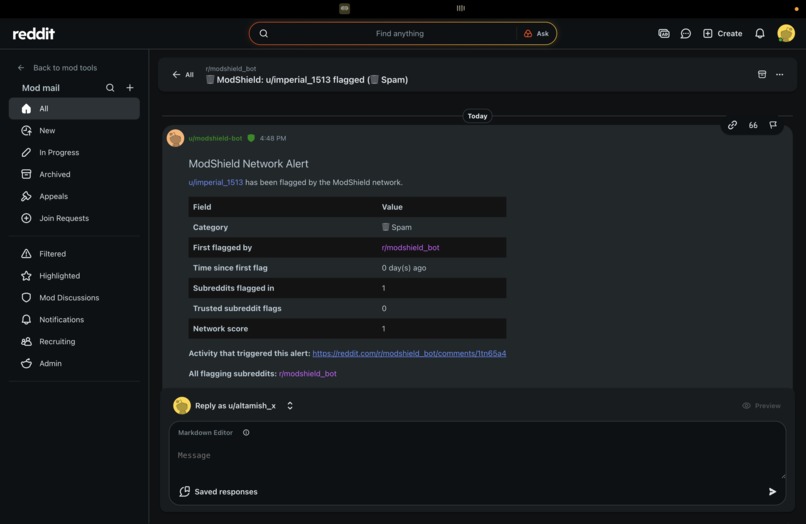Open the Archived folder
The width and height of the screenshot is (806, 524).
[x=74, y=174]
